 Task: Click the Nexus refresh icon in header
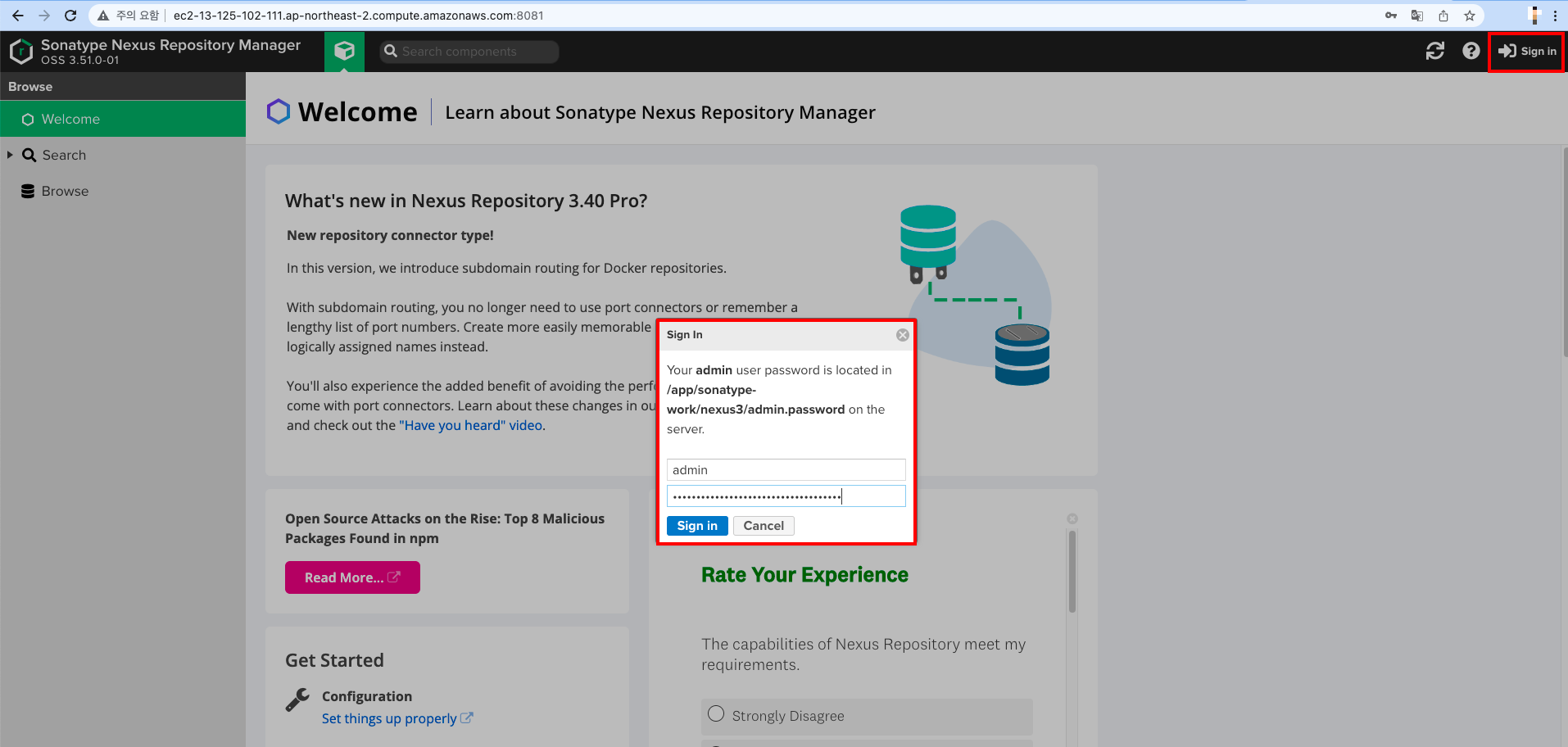(1435, 51)
